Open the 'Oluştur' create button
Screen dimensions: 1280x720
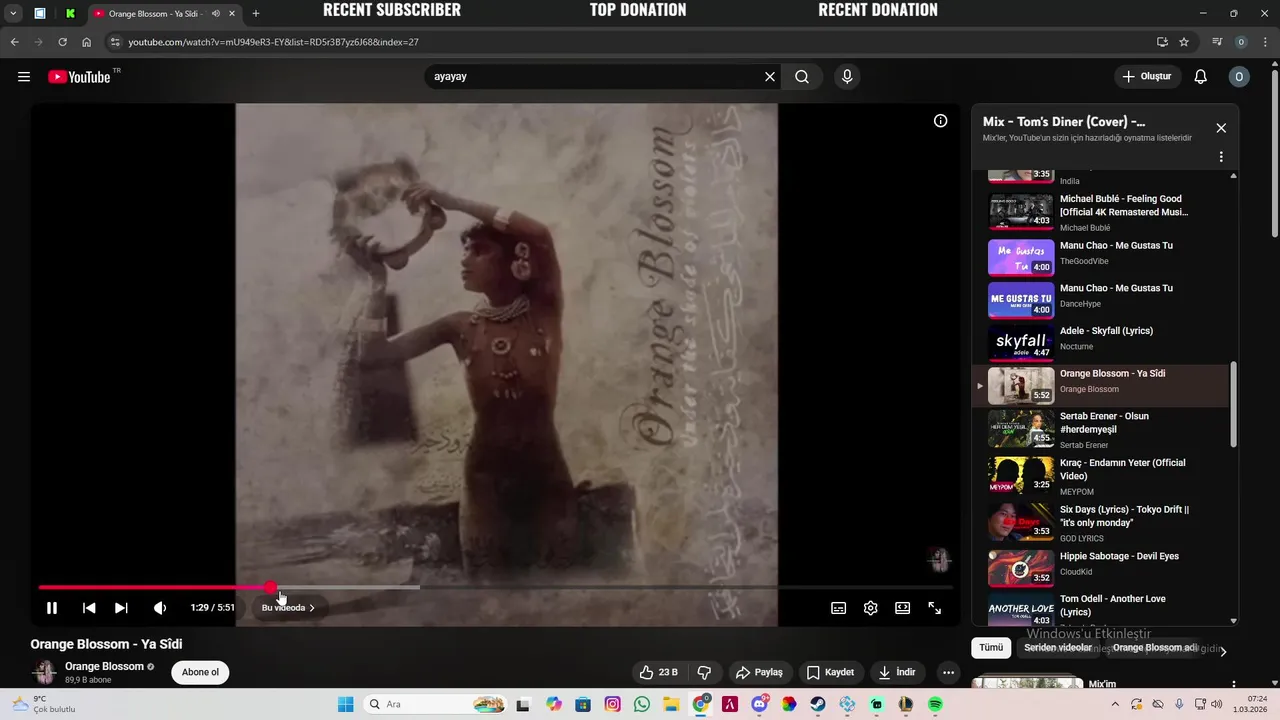click(x=1147, y=77)
